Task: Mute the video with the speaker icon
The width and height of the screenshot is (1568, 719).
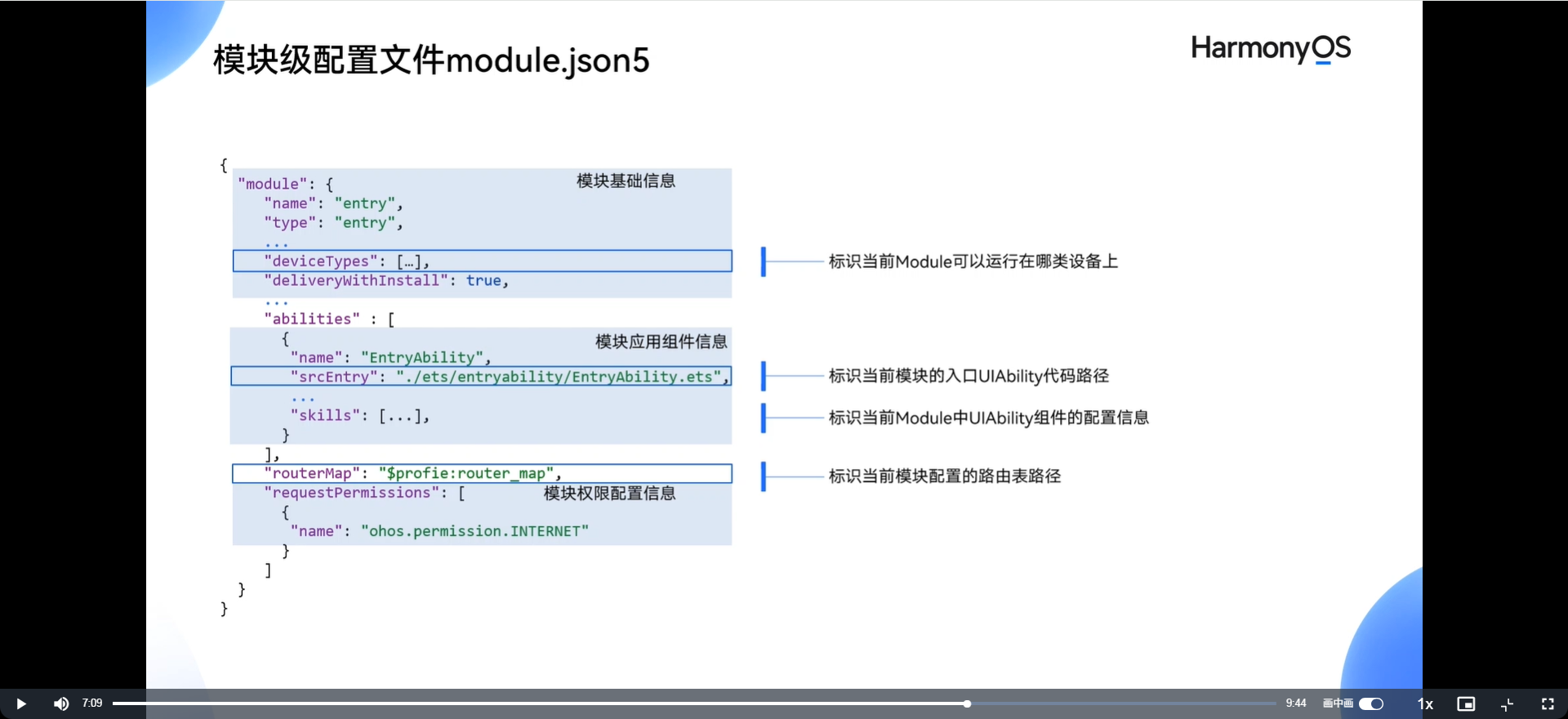Action: (61, 703)
